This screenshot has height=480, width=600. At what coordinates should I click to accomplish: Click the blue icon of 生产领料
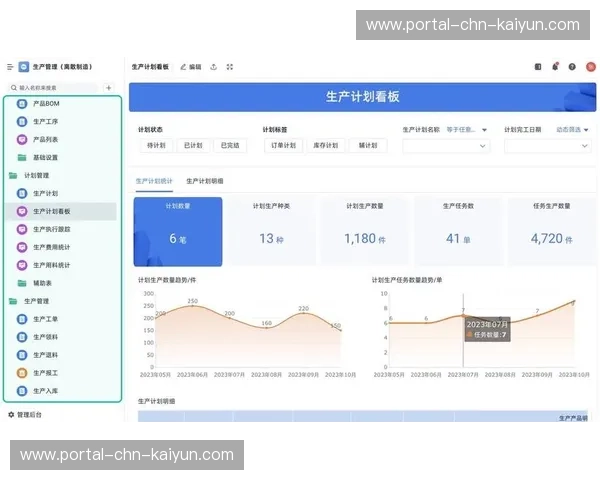22,337
